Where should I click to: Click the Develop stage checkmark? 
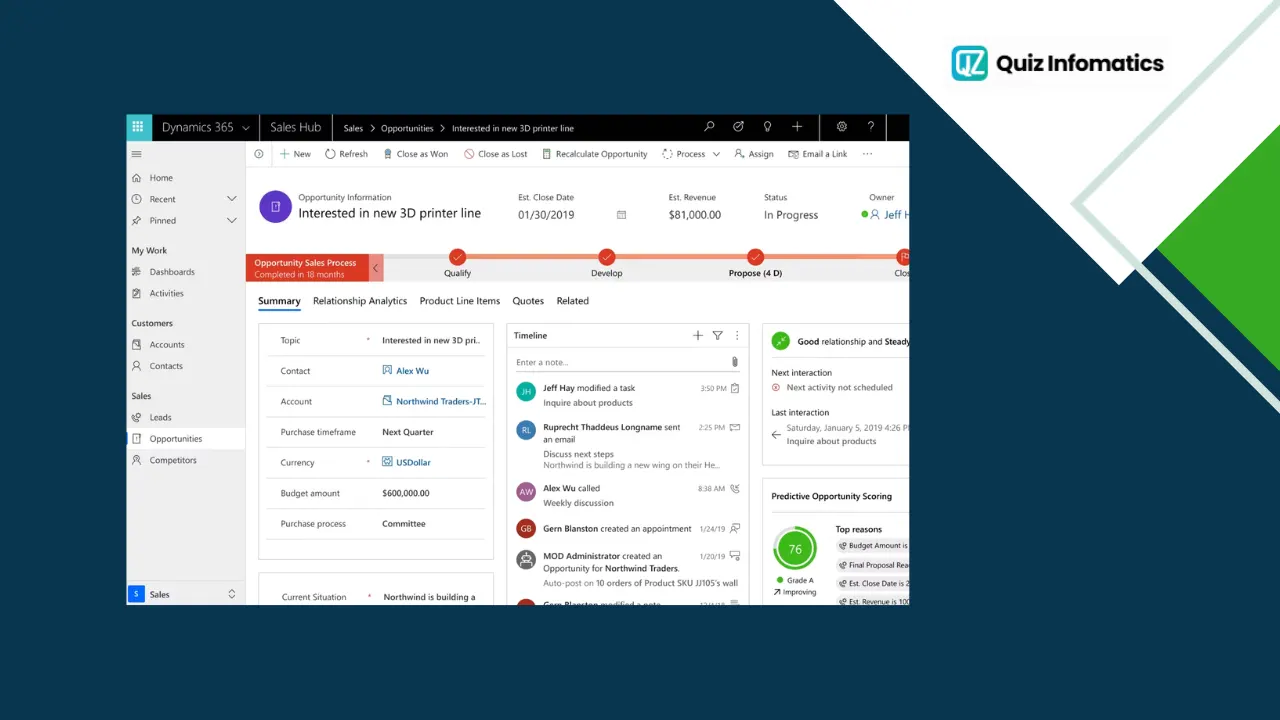607,257
